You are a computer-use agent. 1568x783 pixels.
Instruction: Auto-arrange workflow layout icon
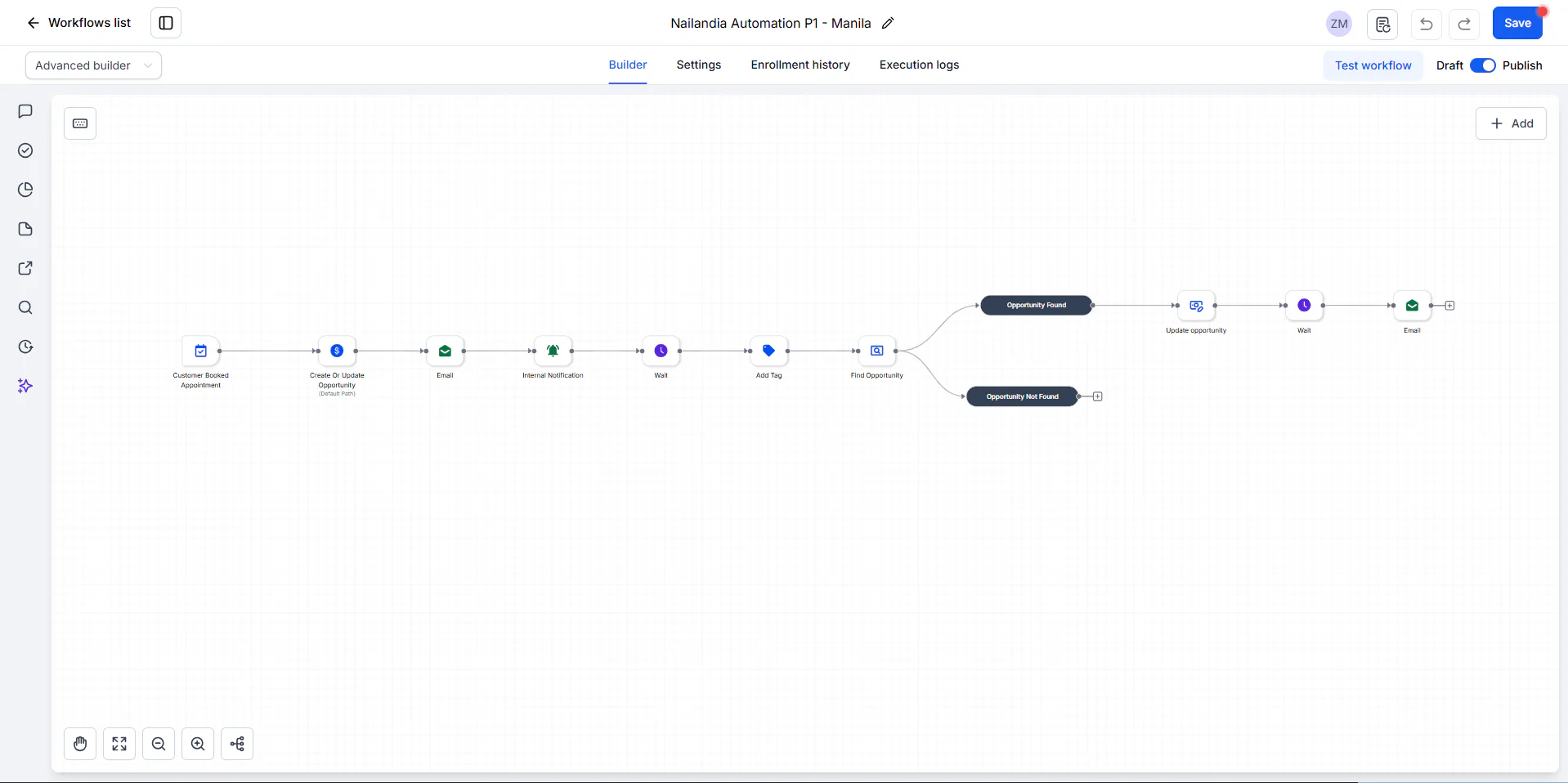click(237, 744)
